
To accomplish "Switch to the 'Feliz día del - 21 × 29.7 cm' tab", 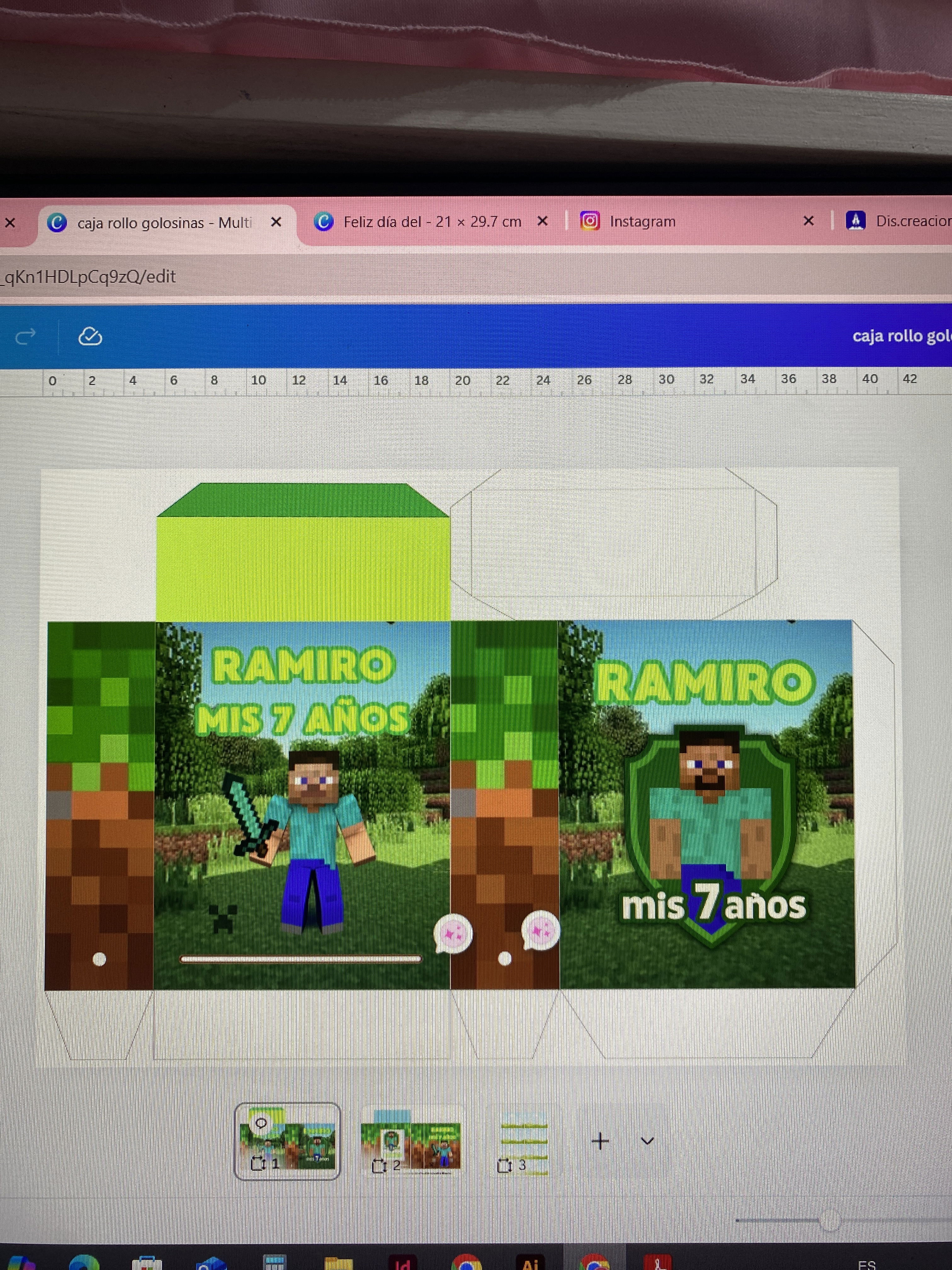I will (432, 222).
